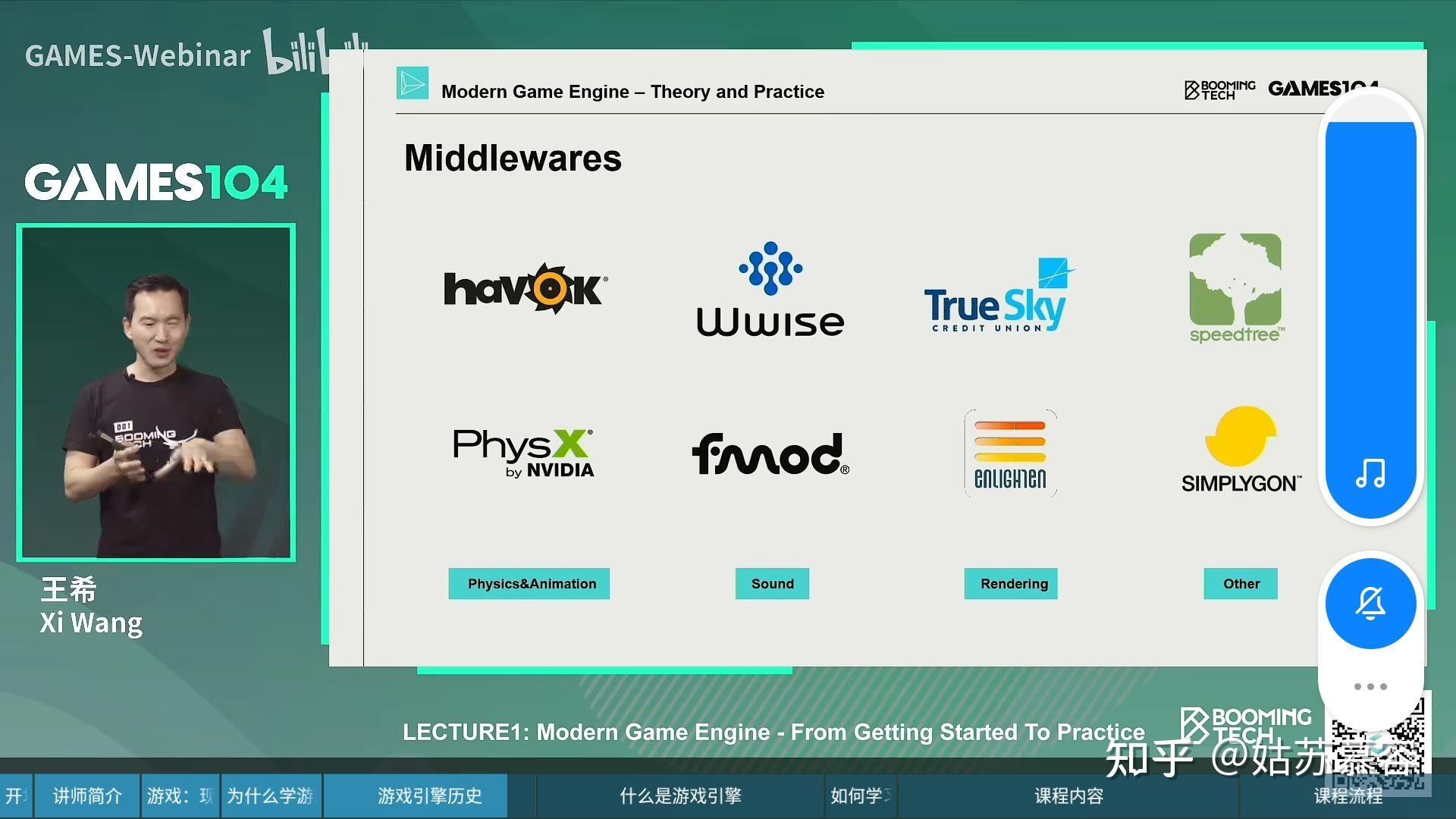Image resolution: width=1456 pixels, height=819 pixels.
Task: Click the fmod logo
Action: 770,454
